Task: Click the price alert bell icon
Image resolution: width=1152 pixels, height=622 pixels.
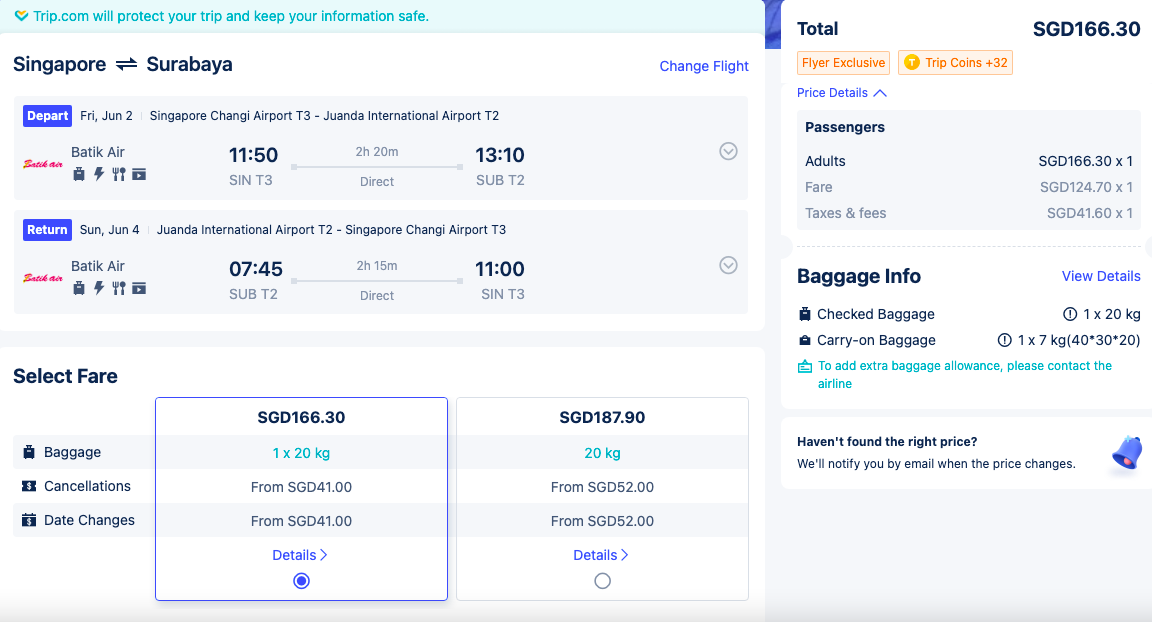Action: pos(1126,452)
